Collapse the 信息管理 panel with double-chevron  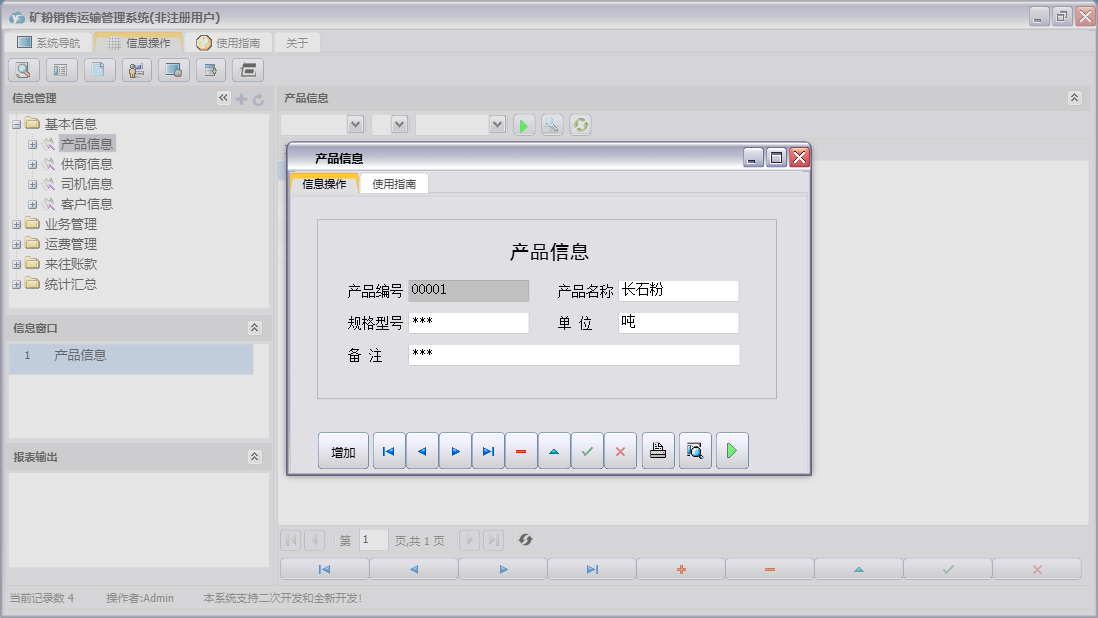[x=223, y=98]
